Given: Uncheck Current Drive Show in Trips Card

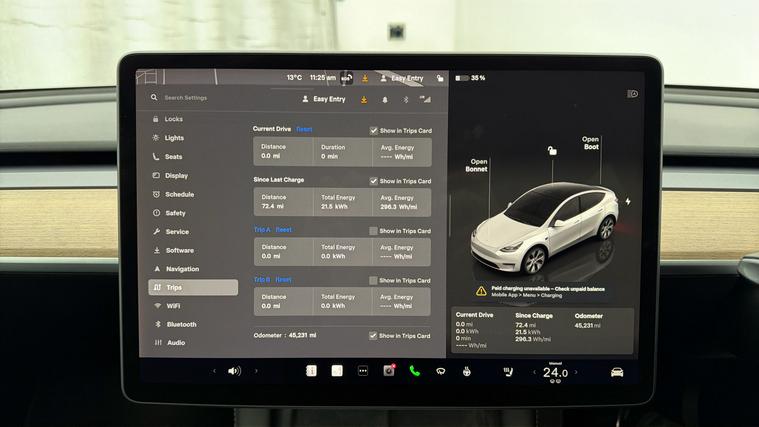Looking at the screenshot, I should coord(374,130).
